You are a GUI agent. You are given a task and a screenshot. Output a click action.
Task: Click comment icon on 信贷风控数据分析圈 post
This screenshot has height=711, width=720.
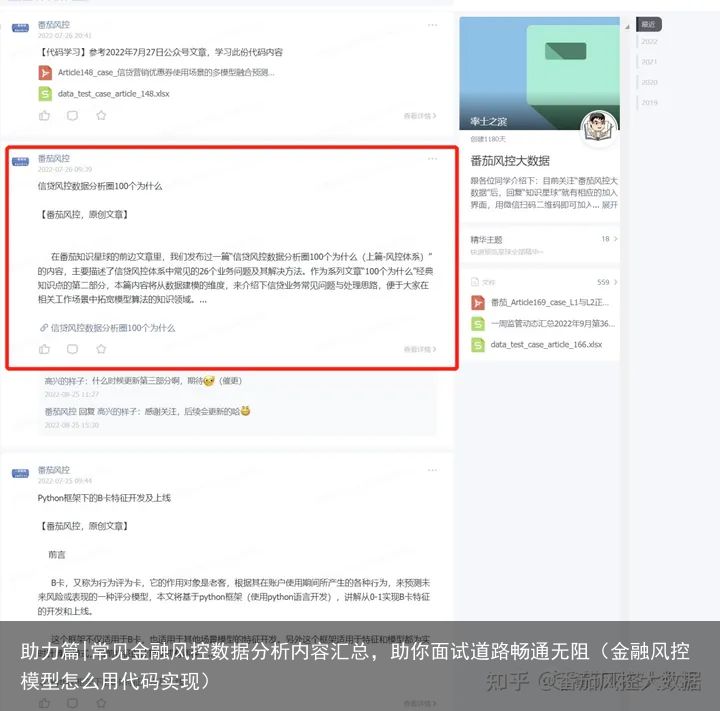coord(73,349)
